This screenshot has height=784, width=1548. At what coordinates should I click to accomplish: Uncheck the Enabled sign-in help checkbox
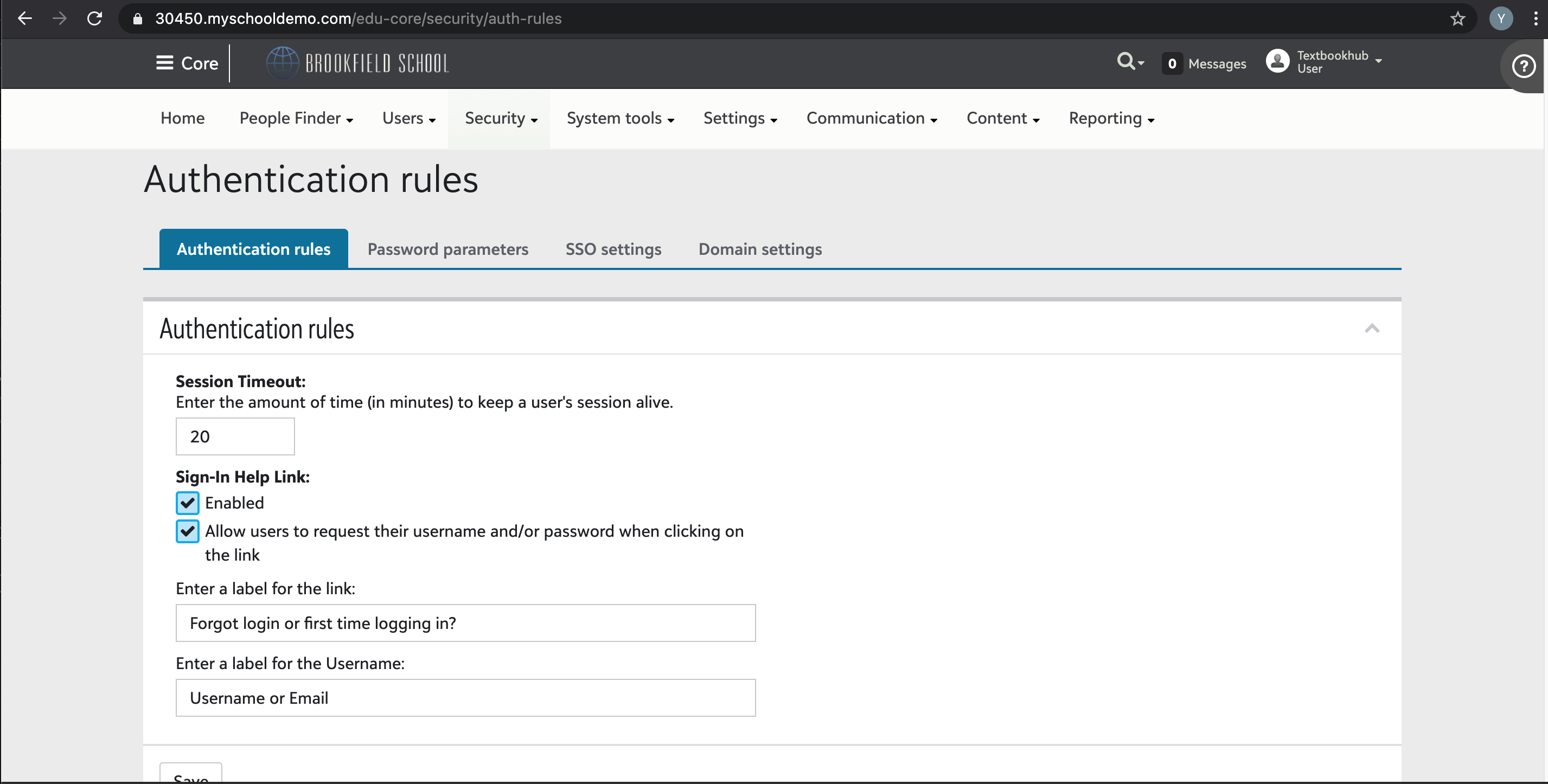pyautogui.click(x=188, y=503)
